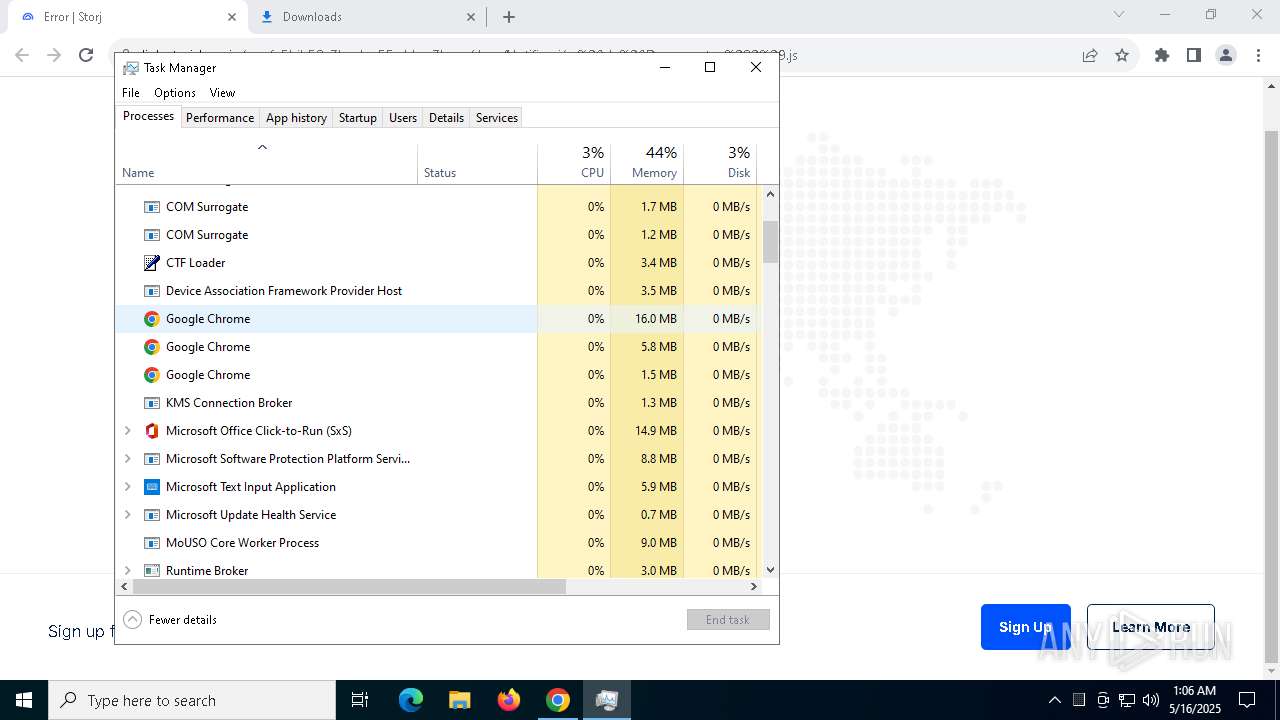Expand Microsoft Update Health Service group
The image size is (1280, 720).
[127, 515]
